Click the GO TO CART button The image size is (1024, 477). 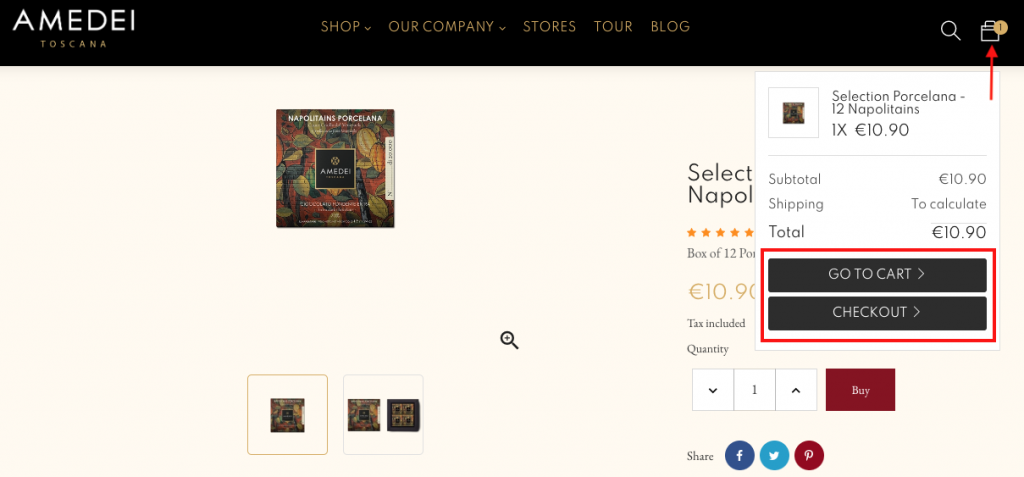(877, 275)
